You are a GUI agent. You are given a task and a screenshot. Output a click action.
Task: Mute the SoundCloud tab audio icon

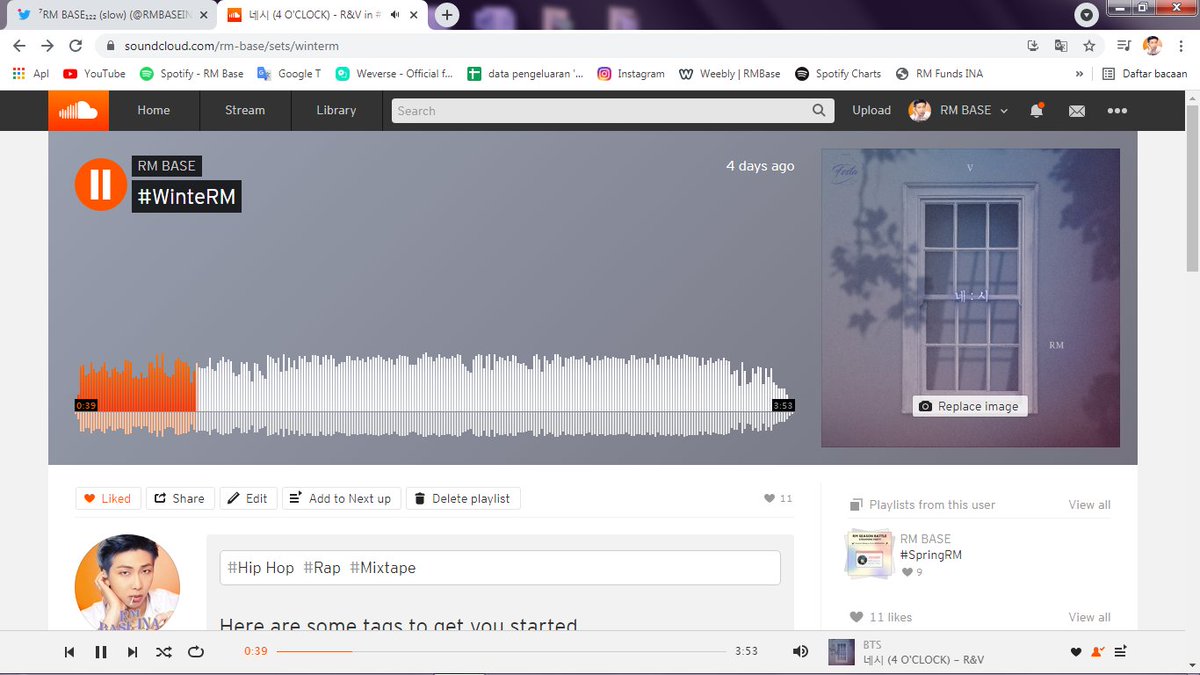[x=395, y=15]
